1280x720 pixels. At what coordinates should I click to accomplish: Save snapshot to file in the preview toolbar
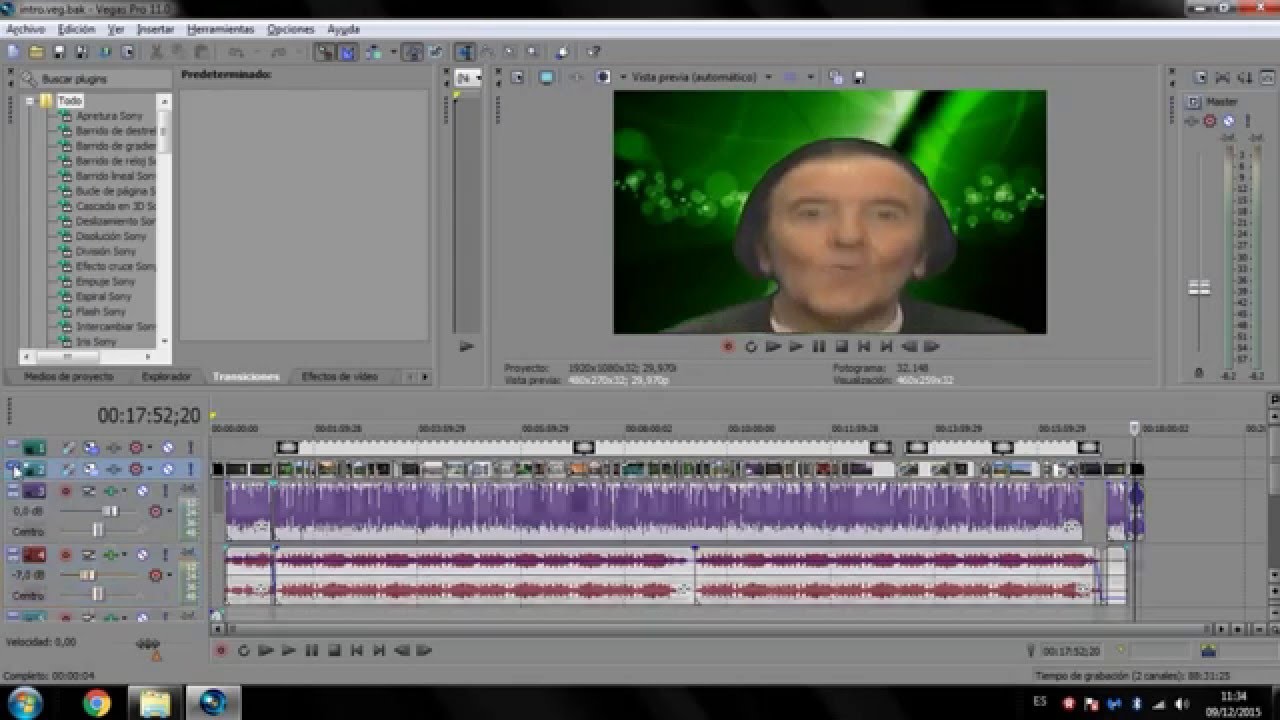click(859, 77)
